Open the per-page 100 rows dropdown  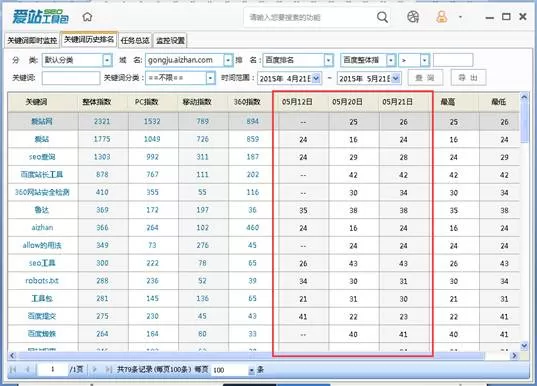(x=251, y=370)
